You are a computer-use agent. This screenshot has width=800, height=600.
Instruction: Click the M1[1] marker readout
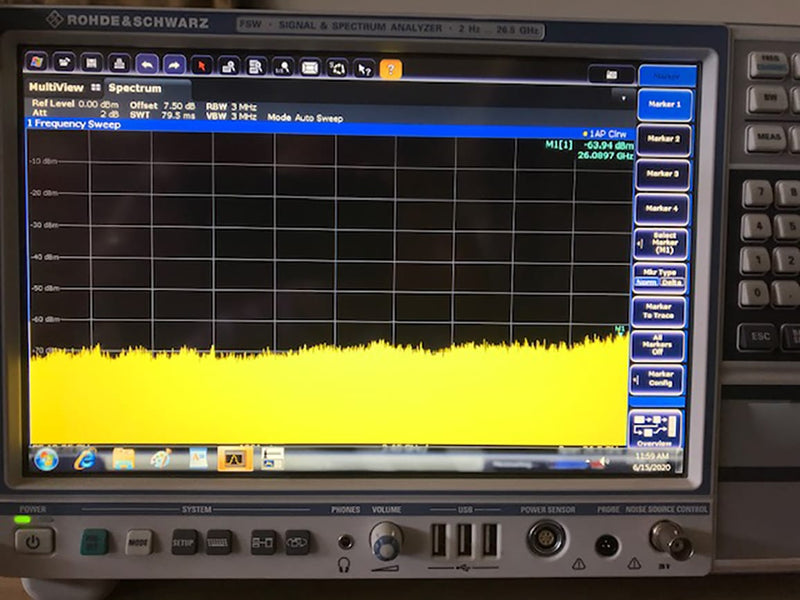tap(559, 144)
